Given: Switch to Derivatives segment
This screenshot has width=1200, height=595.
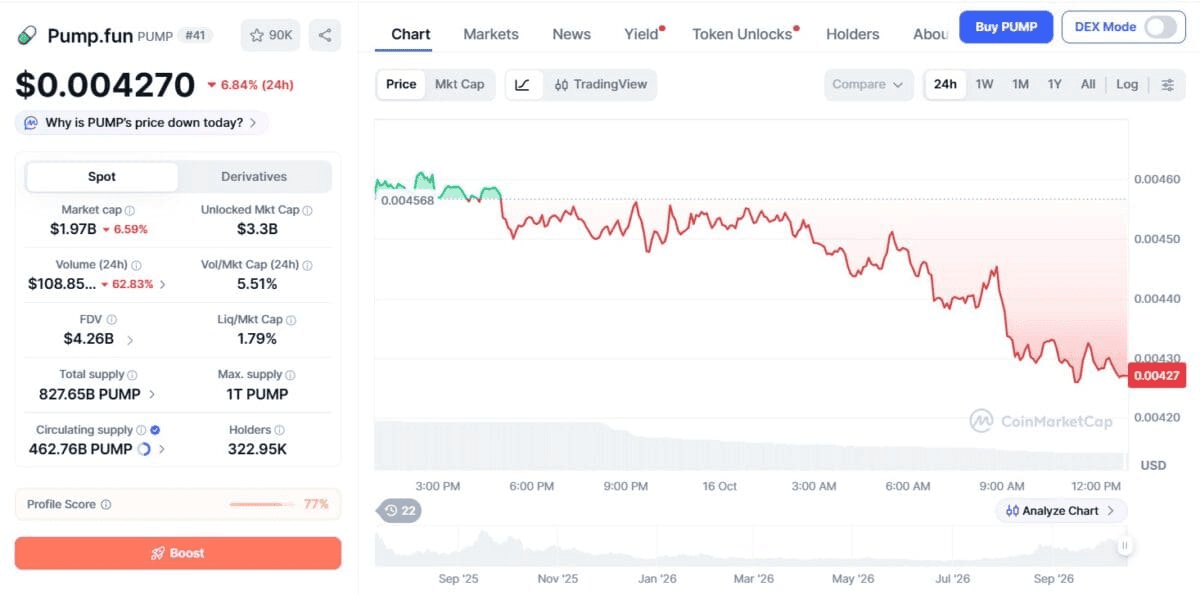Looking at the screenshot, I should (x=254, y=177).
